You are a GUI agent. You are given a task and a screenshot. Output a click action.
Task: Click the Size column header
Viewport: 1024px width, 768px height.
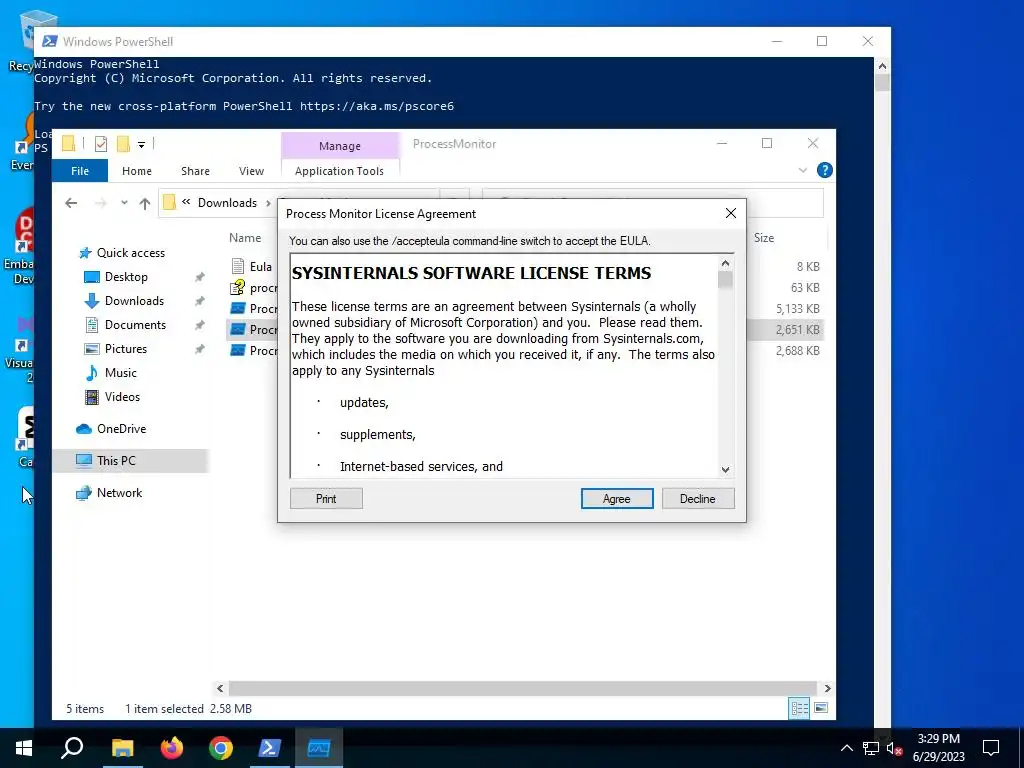(763, 238)
